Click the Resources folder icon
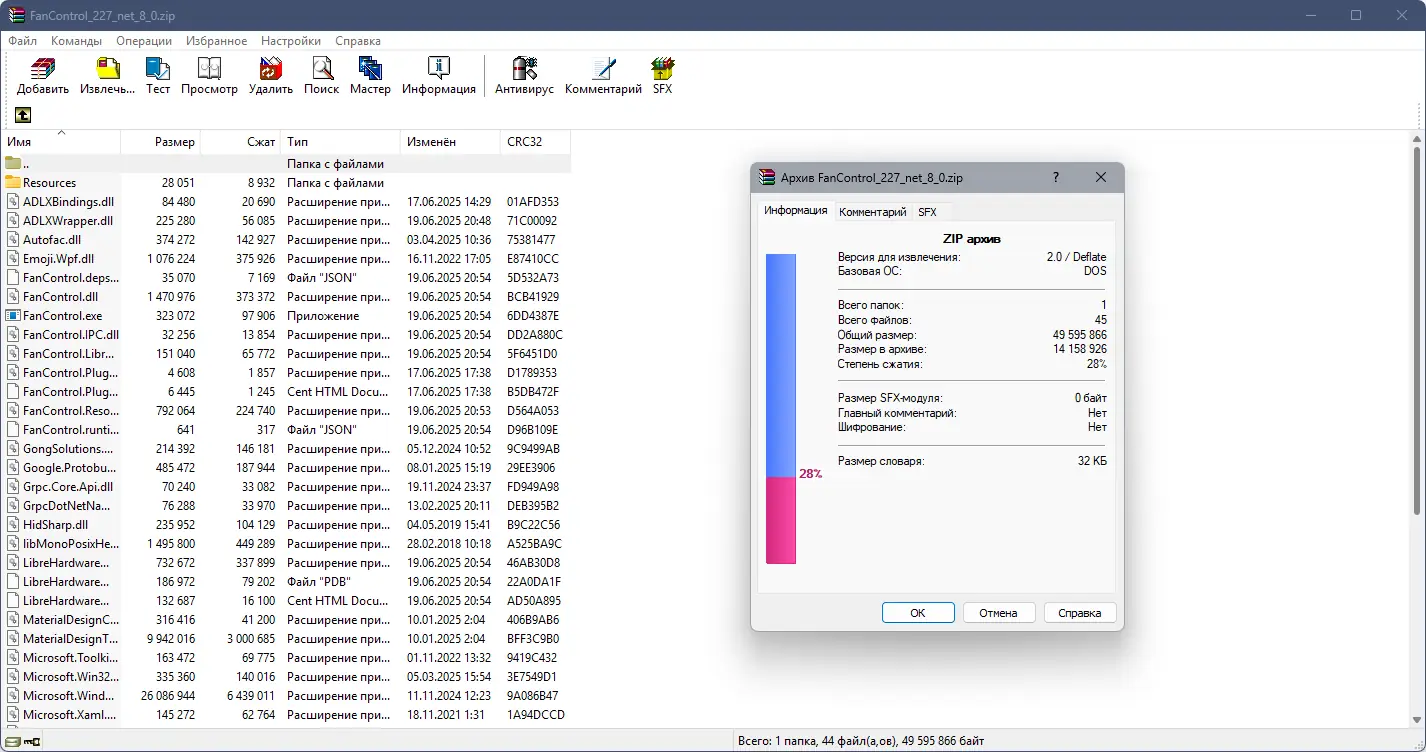 coord(13,183)
